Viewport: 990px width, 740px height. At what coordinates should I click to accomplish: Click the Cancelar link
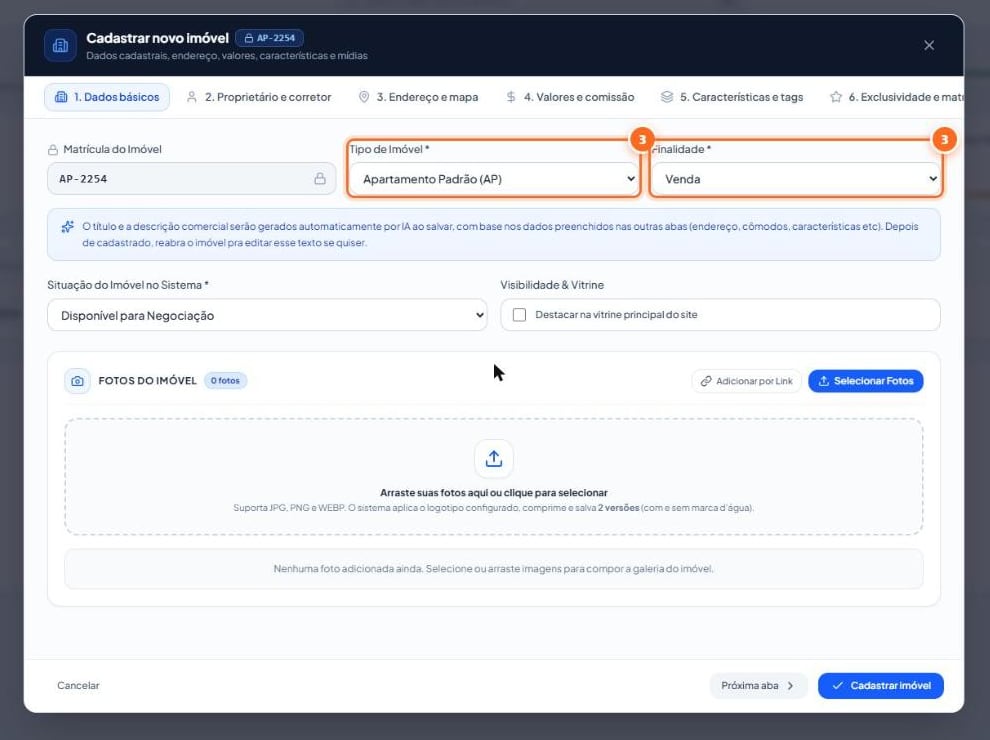coord(78,686)
